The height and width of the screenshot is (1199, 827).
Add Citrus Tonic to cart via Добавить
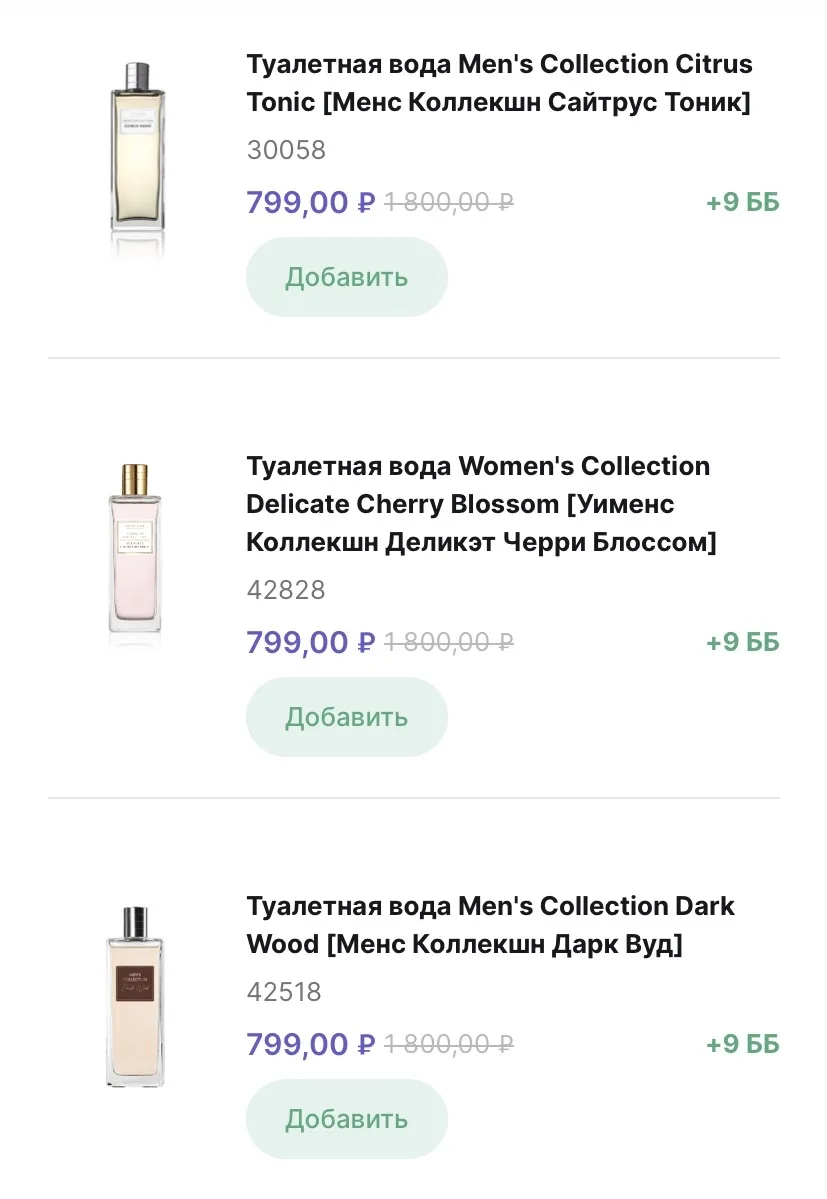point(346,277)
